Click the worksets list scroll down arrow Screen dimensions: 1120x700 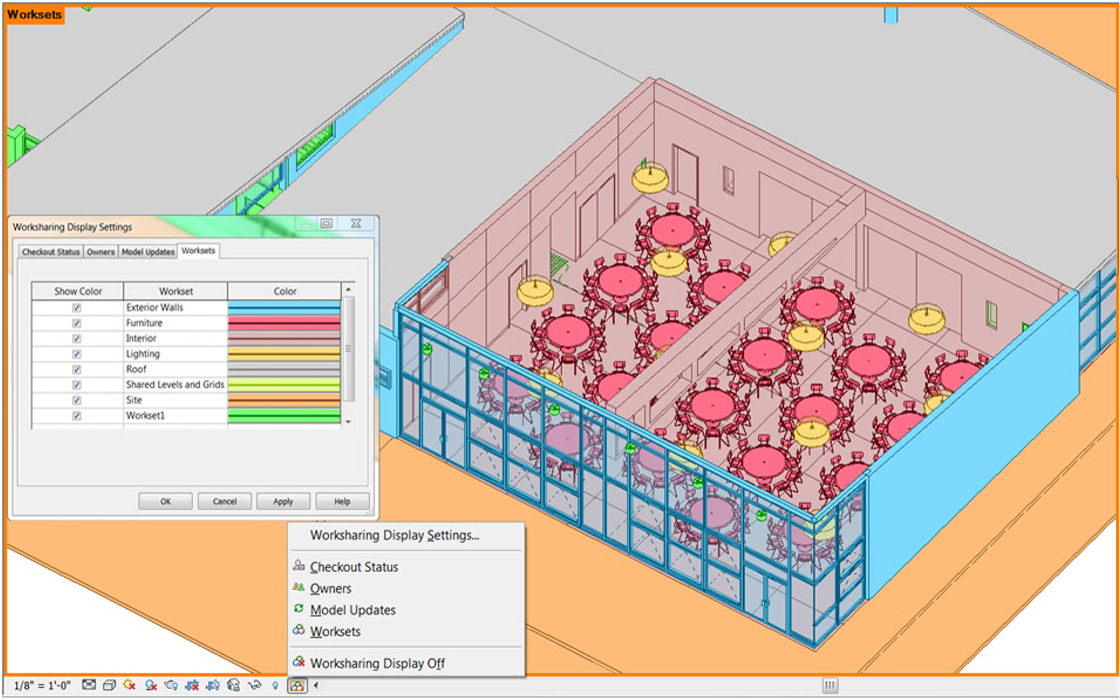[x=348, y=422]
